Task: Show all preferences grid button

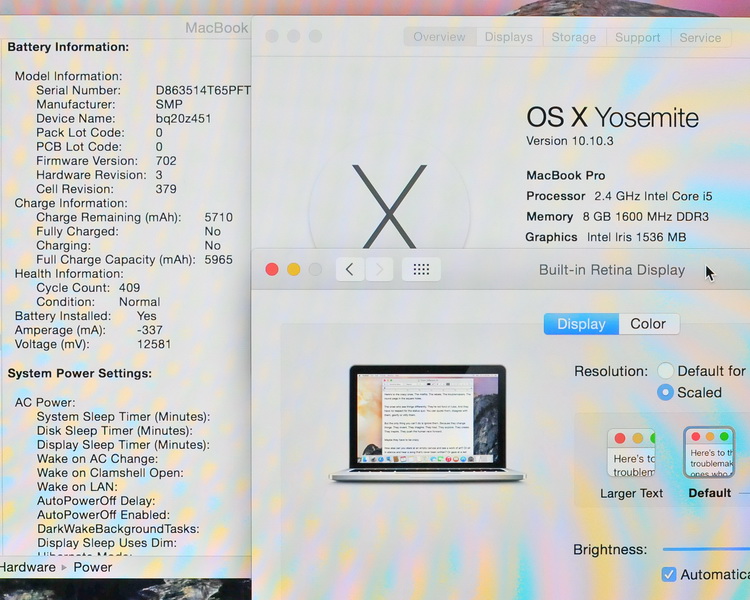Action: 421,270
